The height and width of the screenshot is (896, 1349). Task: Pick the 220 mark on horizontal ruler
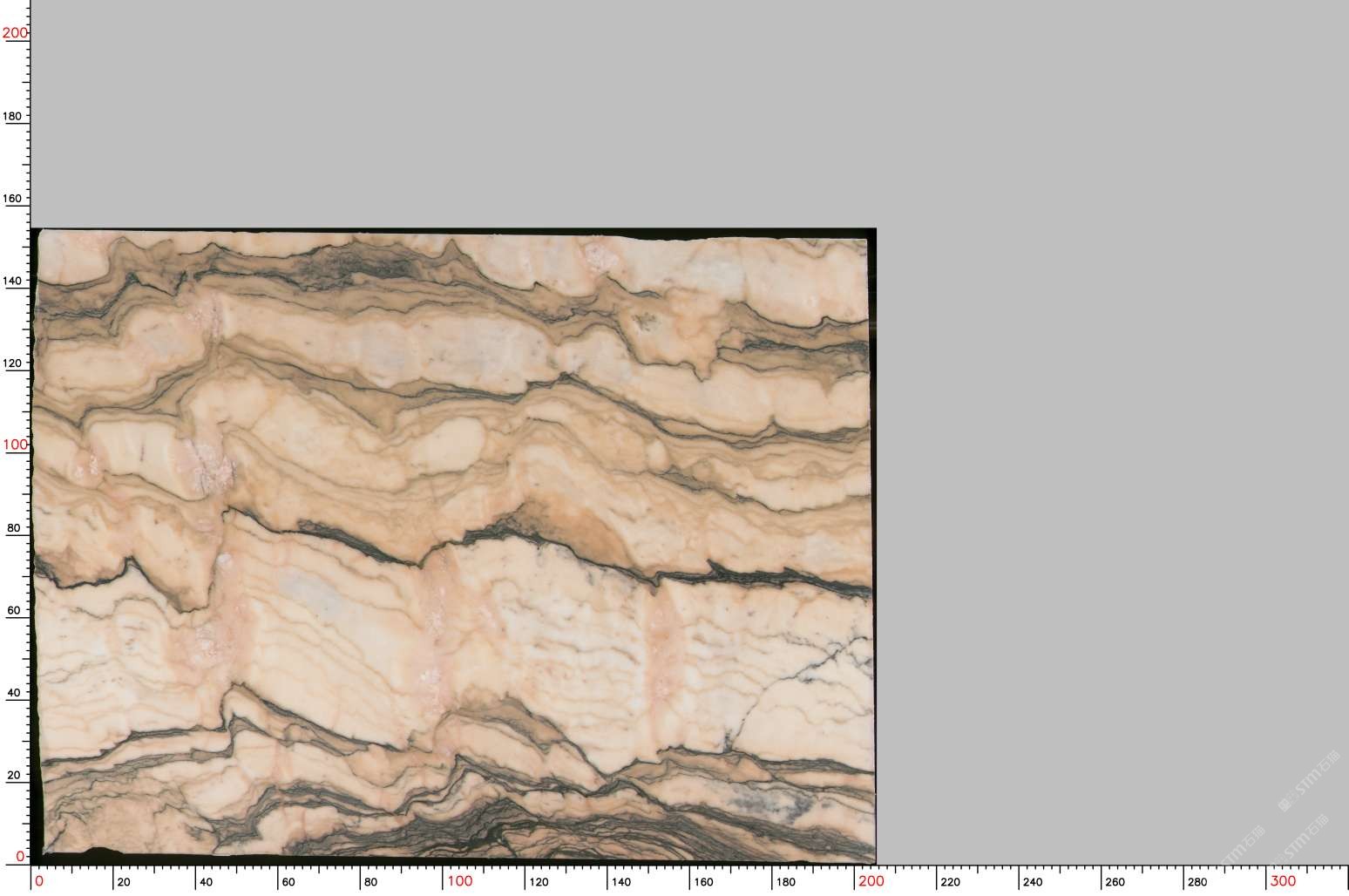(x=950, y=882)
